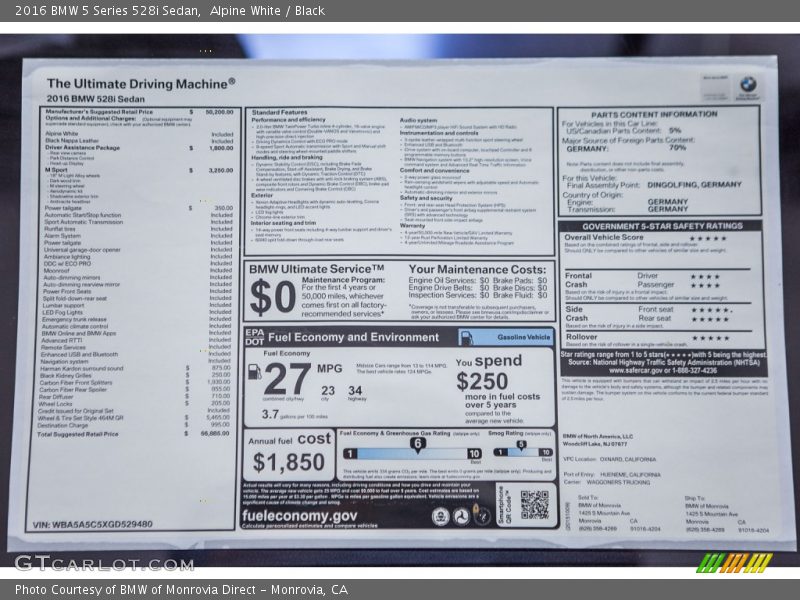Click the Overall Vehicle Score stars
Viewport: 800px width, 600px height.
pyautogui.click(x=707, y=238)
